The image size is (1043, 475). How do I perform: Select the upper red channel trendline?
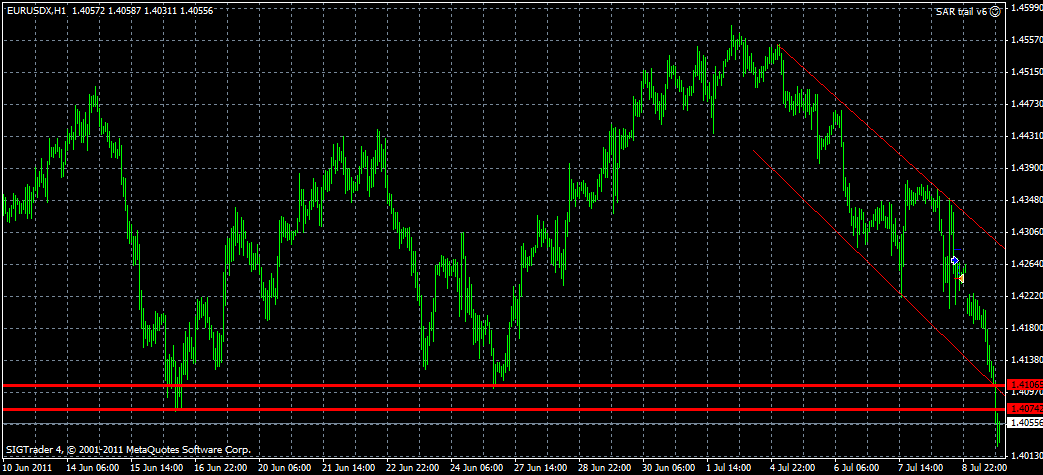[x=891, y=146]
